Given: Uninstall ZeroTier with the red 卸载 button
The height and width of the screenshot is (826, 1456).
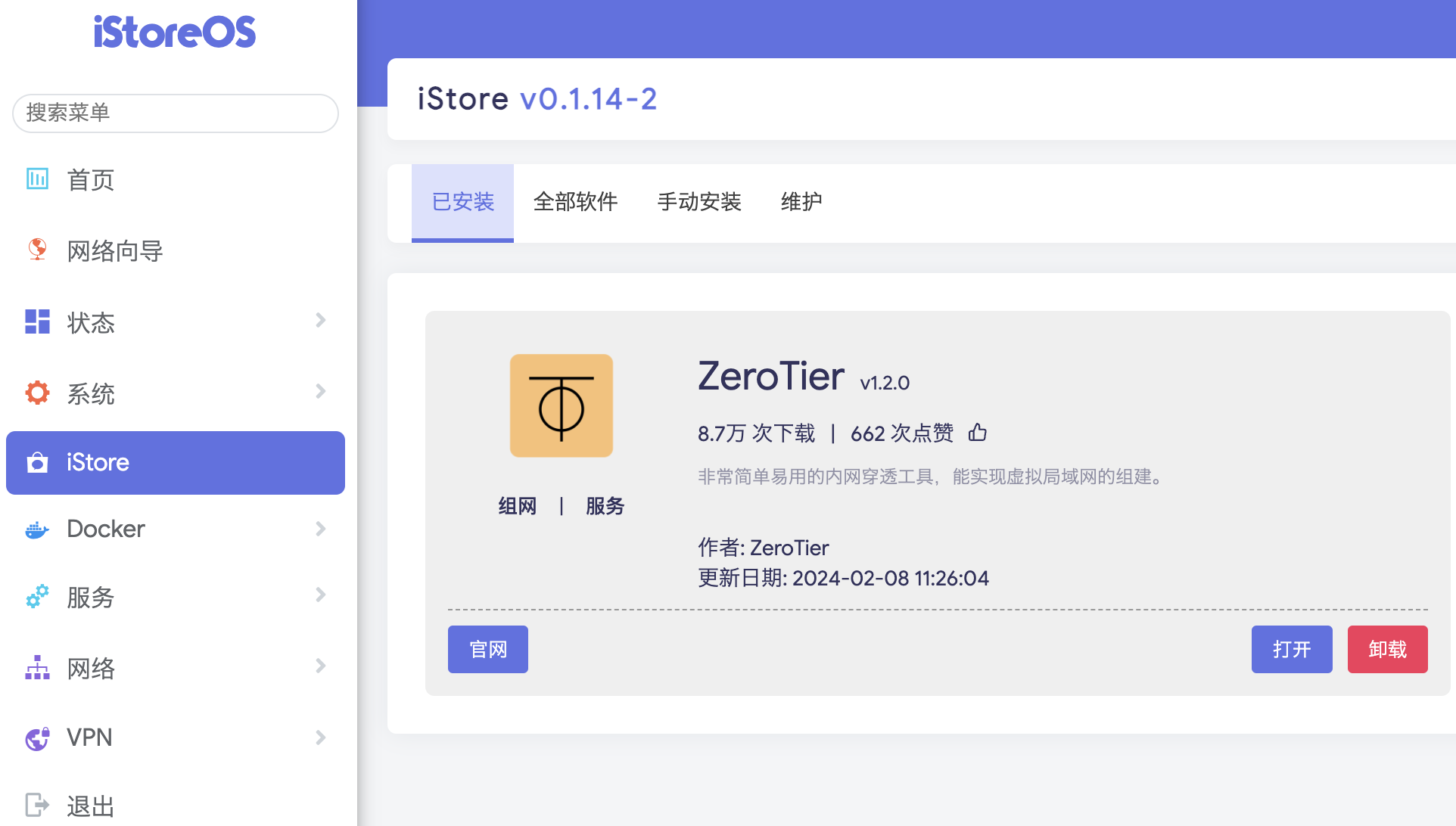Looking at the screenshot, I should (1387, 649).
